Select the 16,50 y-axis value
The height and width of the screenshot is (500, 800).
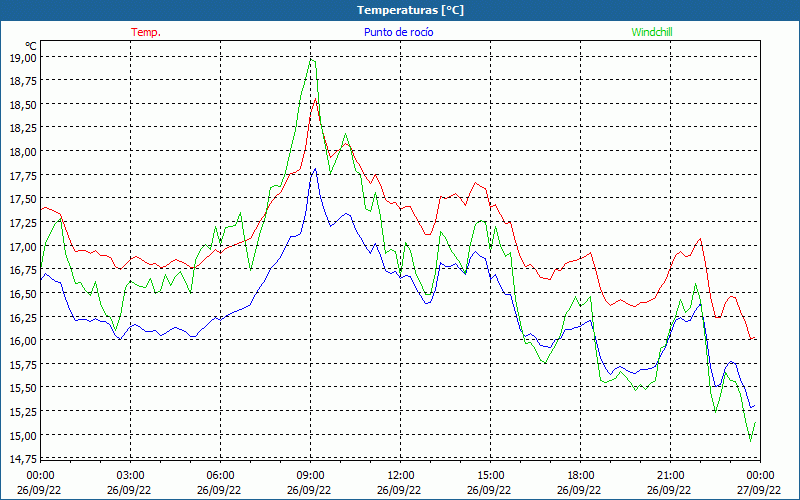click(x=23, y=293)
